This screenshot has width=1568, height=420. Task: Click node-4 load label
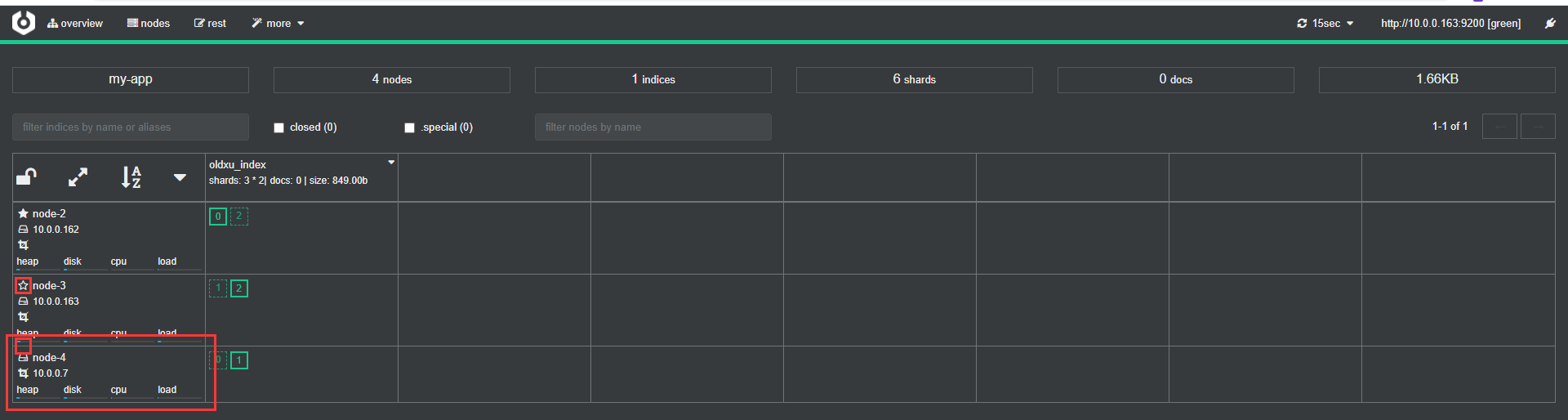click(x=167, y=390)
